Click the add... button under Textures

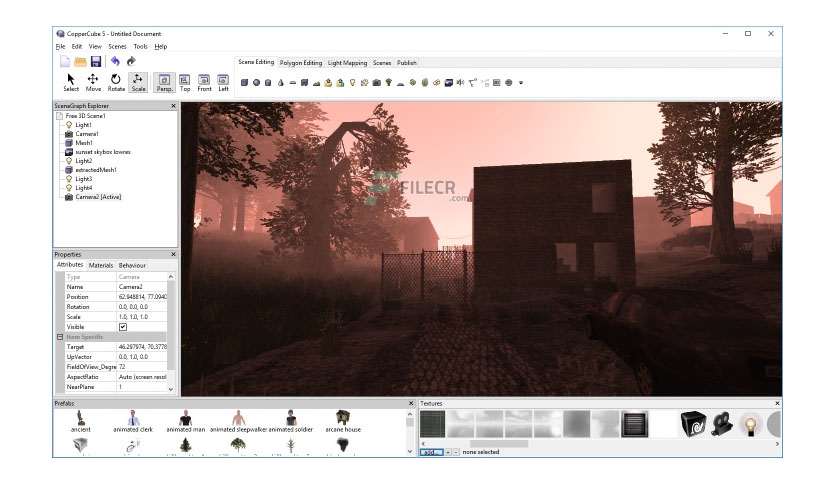(431, 452)
